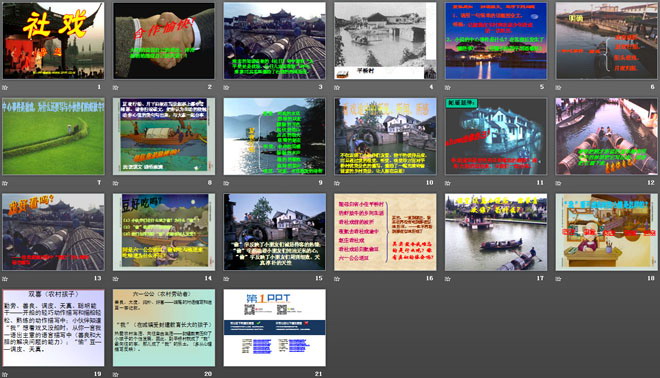
Task: Select the 戏好看吗 slide thumbnail
Action: coord(53,232)
